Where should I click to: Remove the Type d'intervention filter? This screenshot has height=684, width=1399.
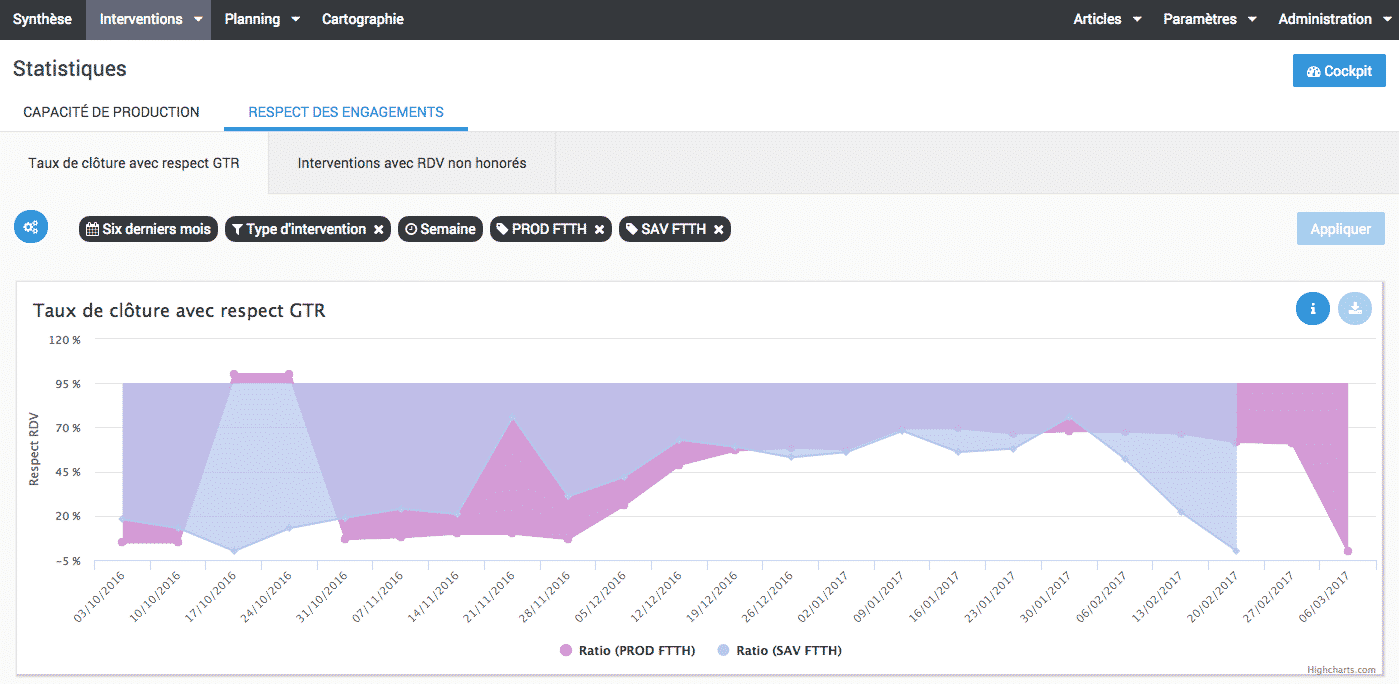point(378,230)
